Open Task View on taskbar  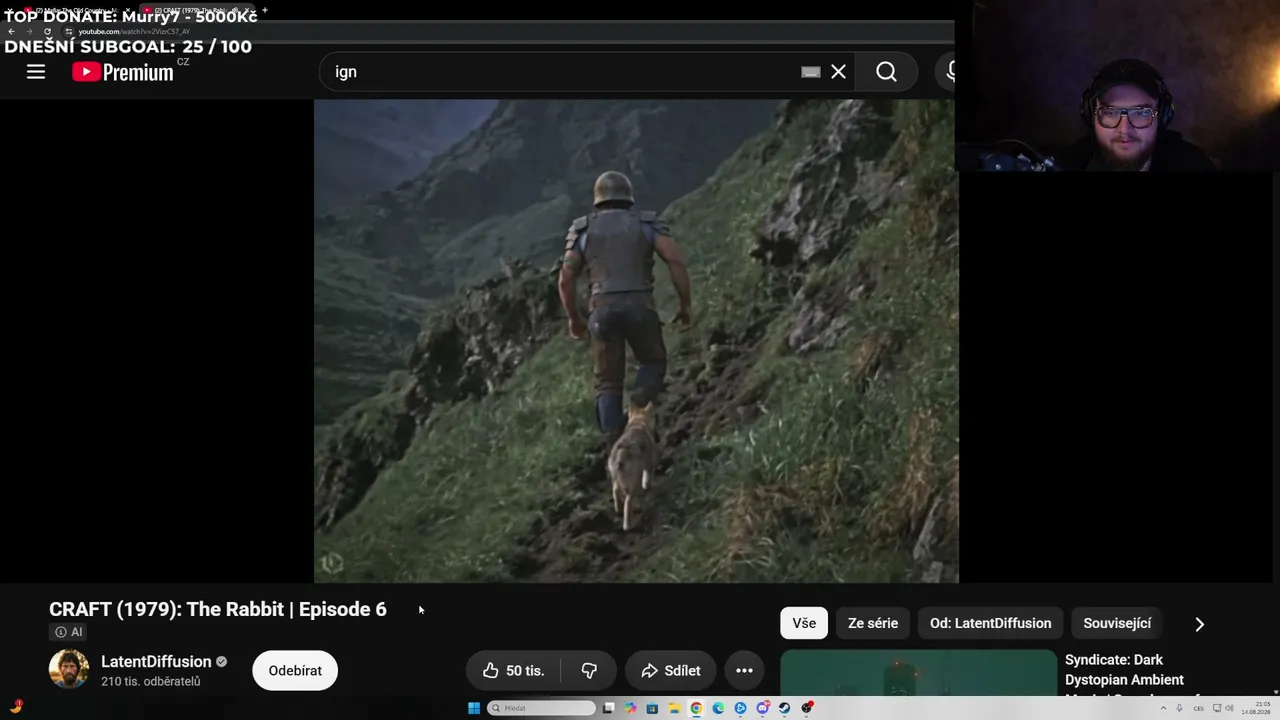tap(608, 708)
